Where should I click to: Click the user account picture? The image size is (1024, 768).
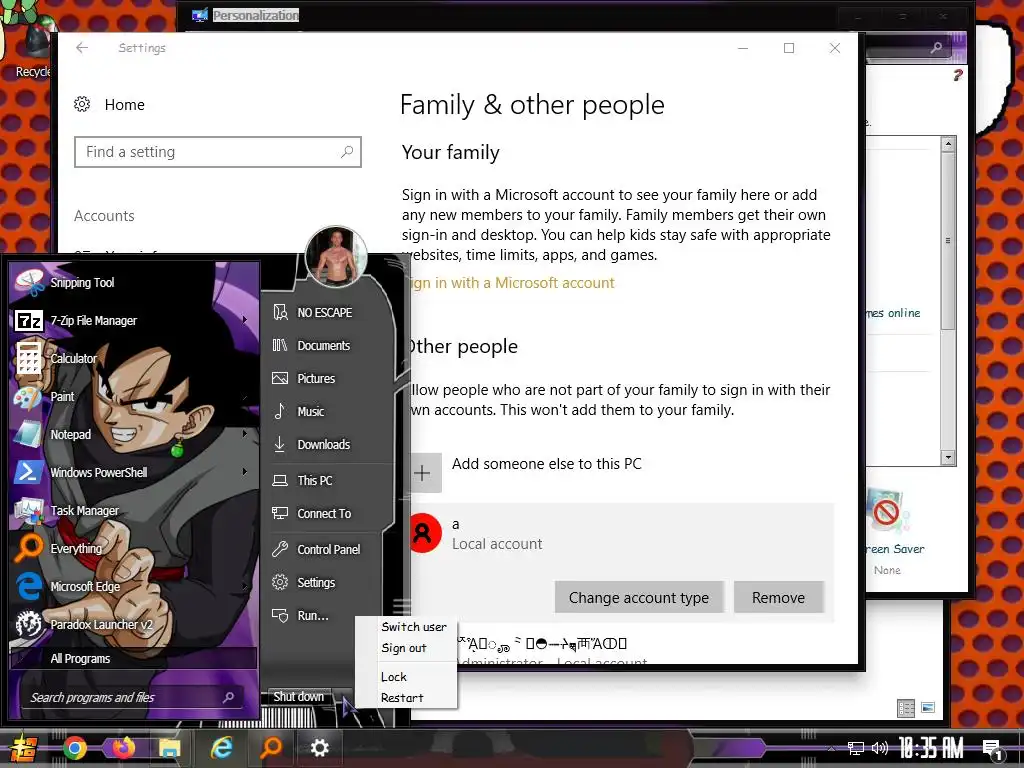[336, 257]
